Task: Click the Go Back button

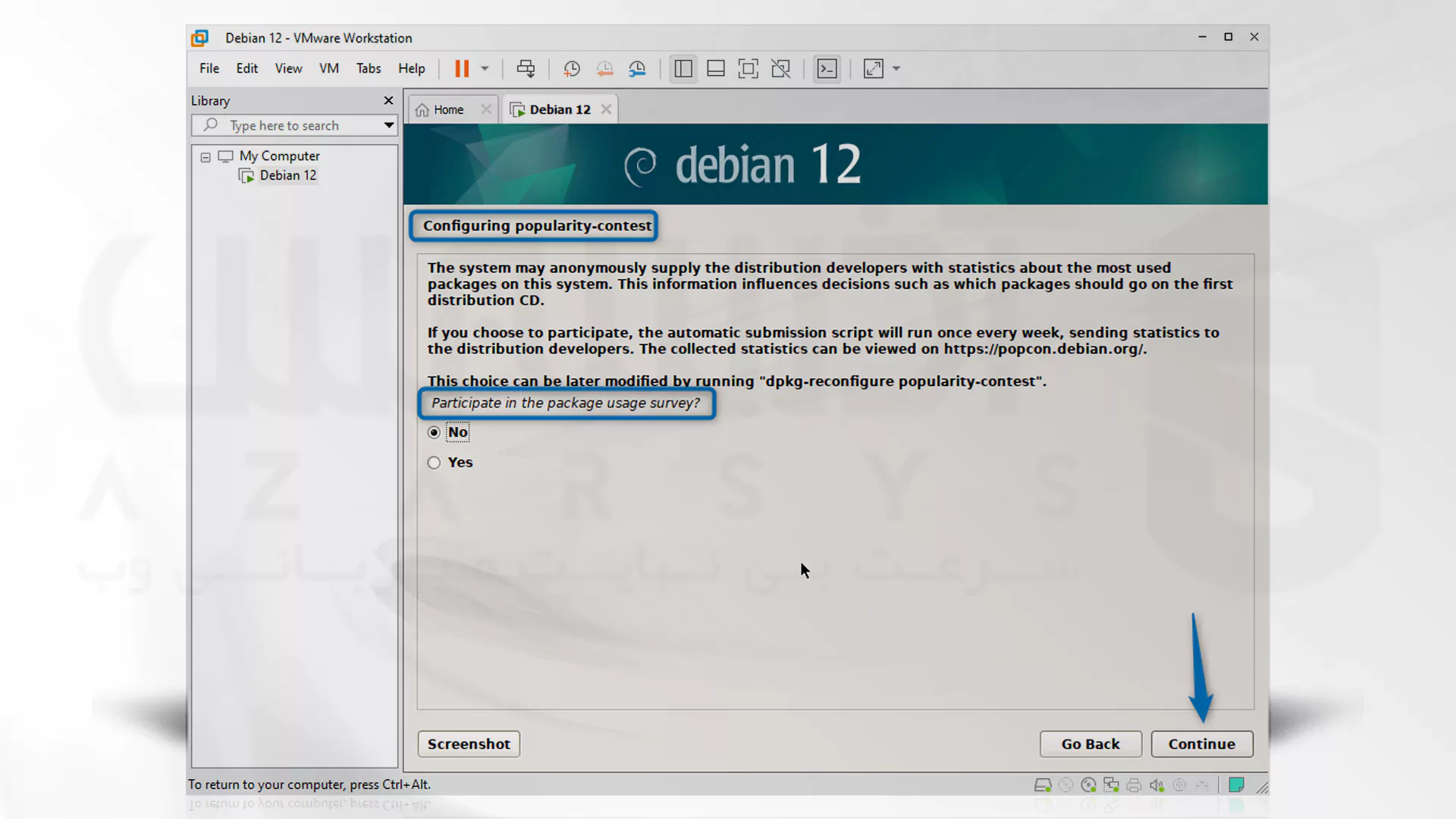Action: (1091, 743)
